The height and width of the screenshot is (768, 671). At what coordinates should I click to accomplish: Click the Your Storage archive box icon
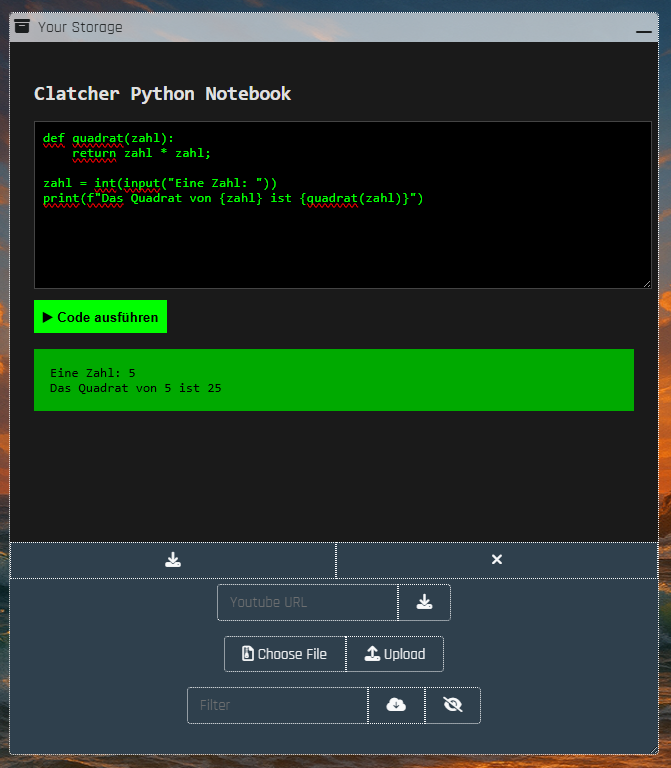22,26
